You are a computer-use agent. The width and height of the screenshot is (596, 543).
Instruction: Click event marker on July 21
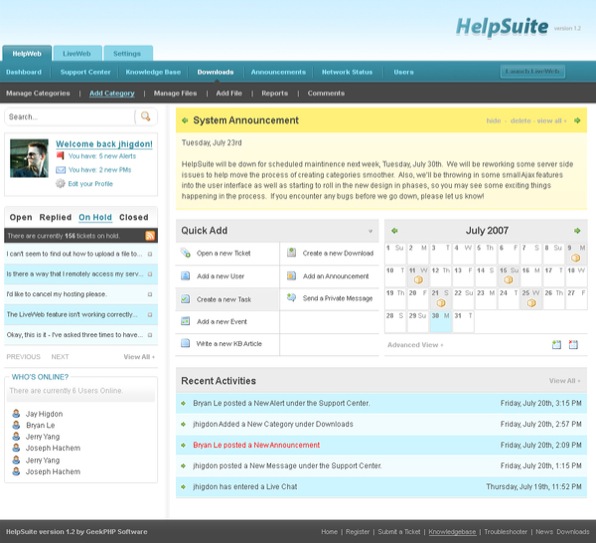point(441,303)
